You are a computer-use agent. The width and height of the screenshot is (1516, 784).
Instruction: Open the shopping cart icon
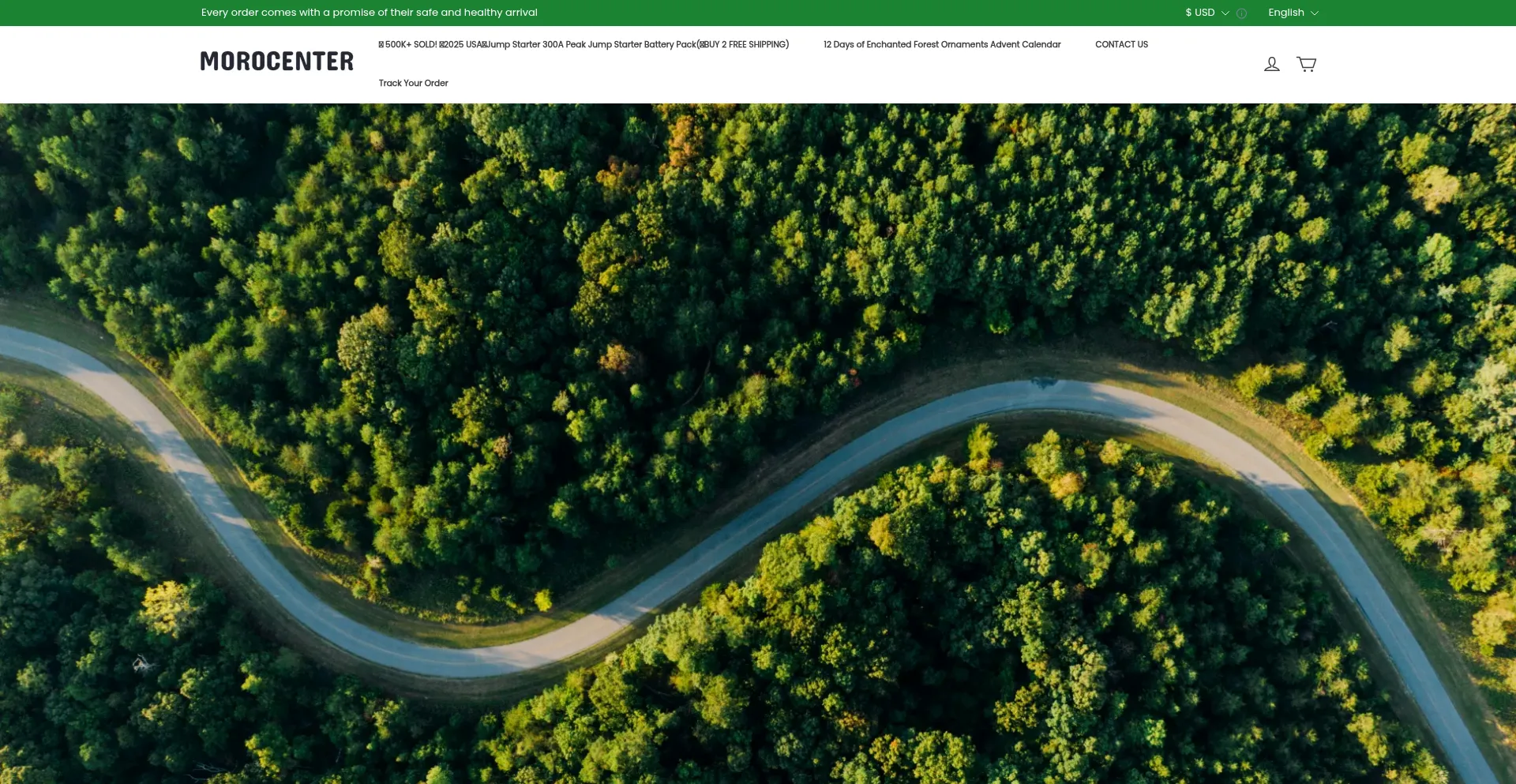(x=1306, y=64)
